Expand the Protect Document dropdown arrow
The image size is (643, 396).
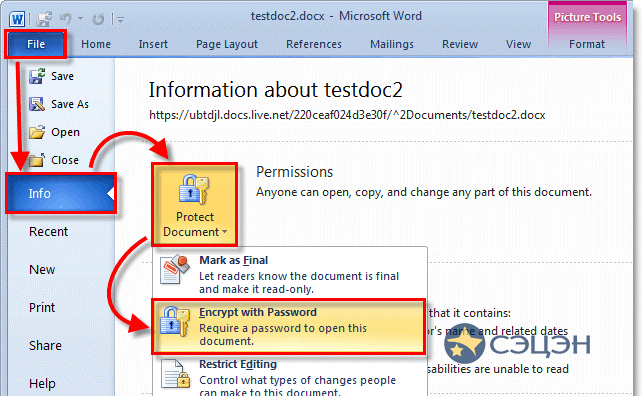[x=225, y=232]
